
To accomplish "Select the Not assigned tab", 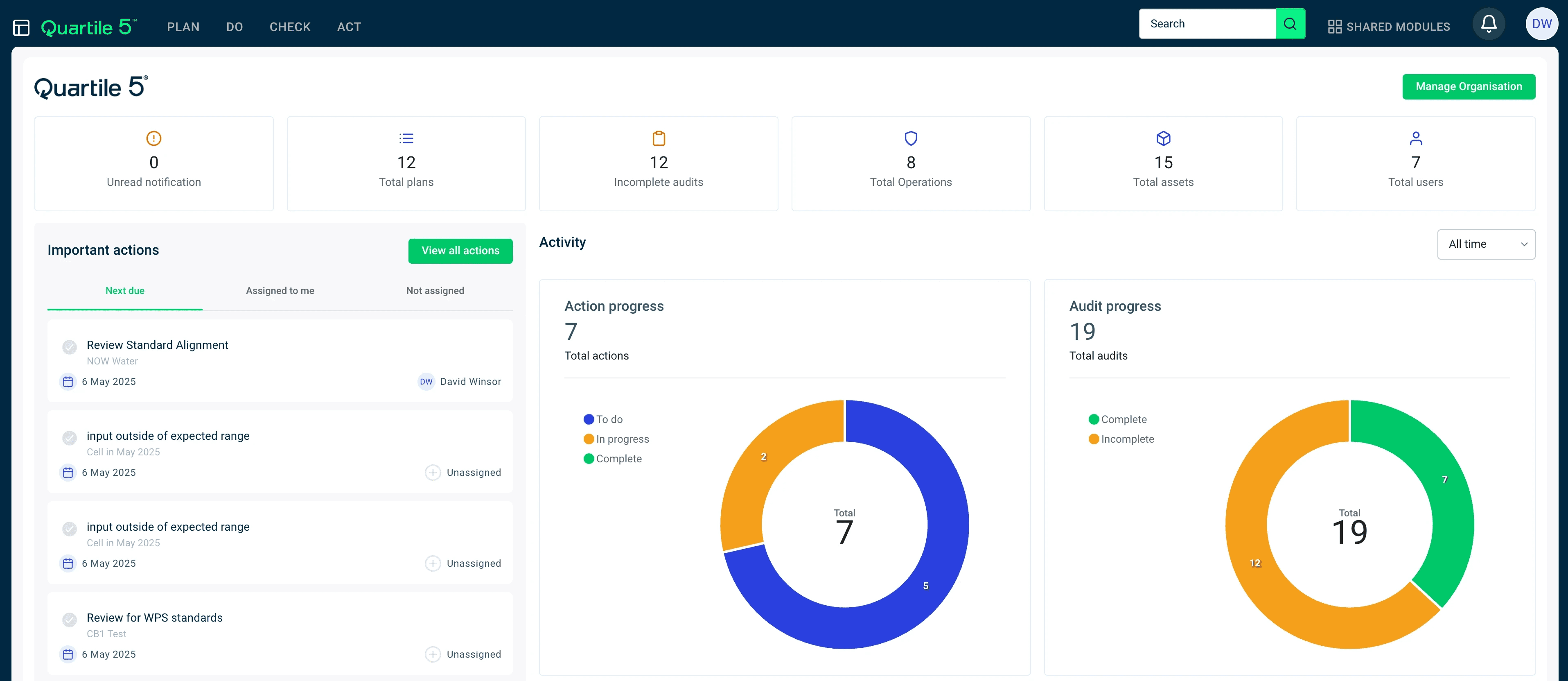I will [x=435, y=291].
